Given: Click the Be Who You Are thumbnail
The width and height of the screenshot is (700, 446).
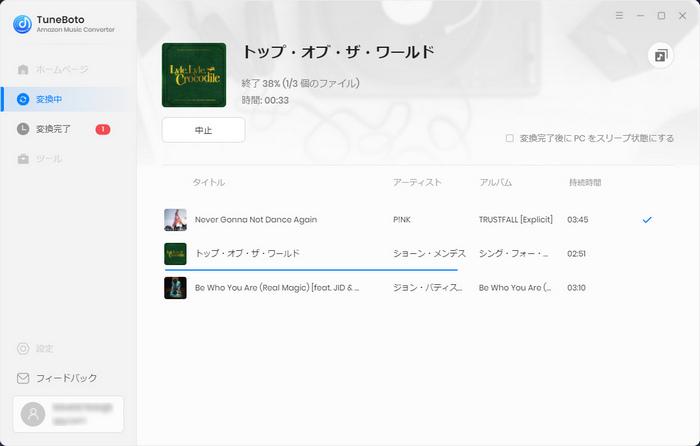Looking at the screenshot, I should (175, 288).
